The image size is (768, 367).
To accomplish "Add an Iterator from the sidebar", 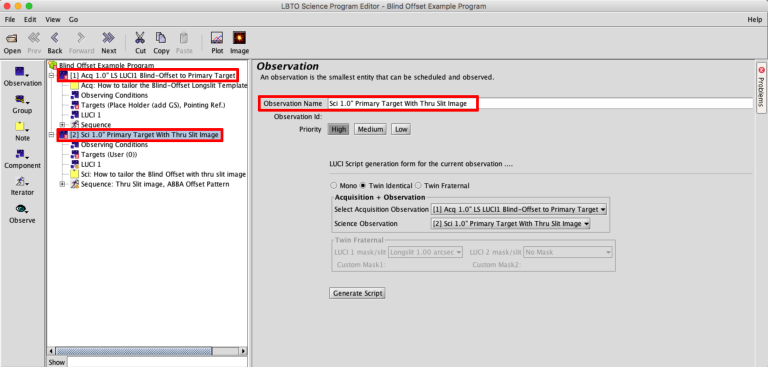I will 22,182.
